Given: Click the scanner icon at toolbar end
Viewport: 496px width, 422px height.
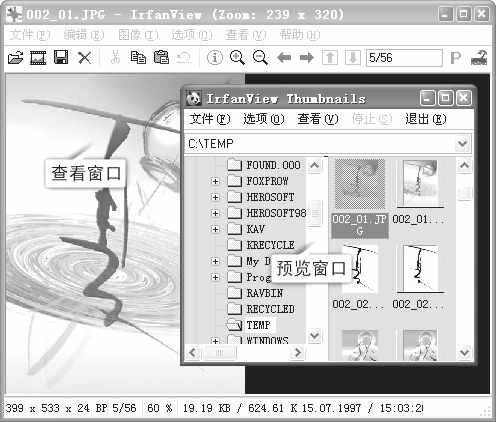Looking at the screenshot, I should 479,58.
